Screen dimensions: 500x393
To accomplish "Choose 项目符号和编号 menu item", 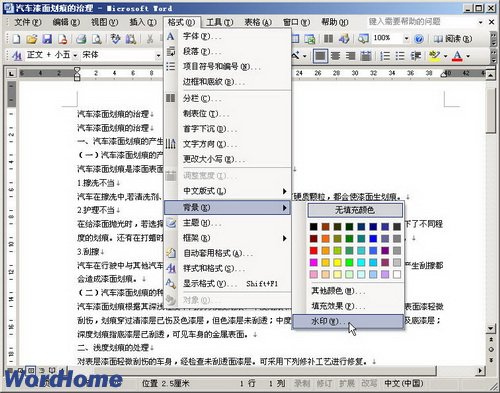I will click(227, 66).
